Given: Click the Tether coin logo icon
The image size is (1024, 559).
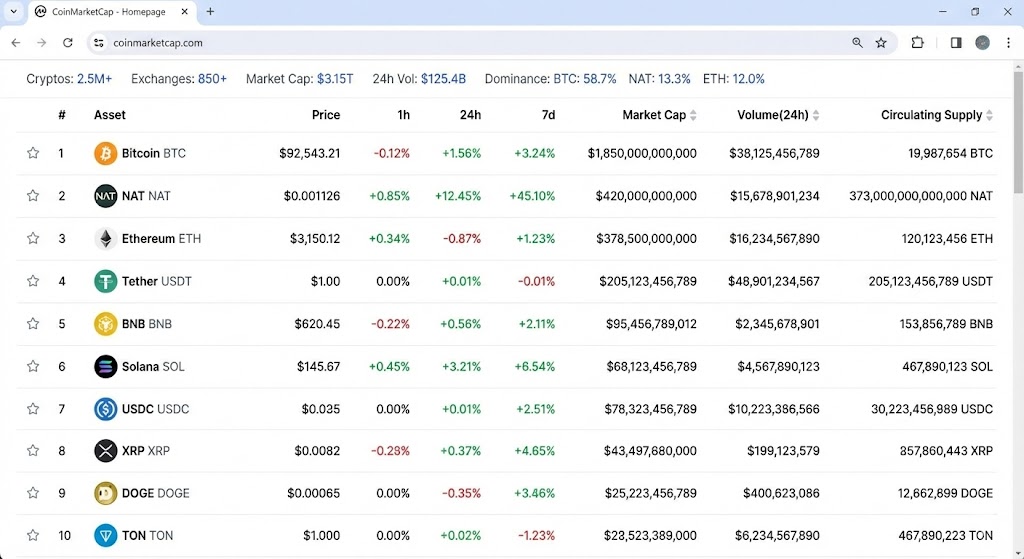Looking at the screenshot, I should click(x=105, y=281).
